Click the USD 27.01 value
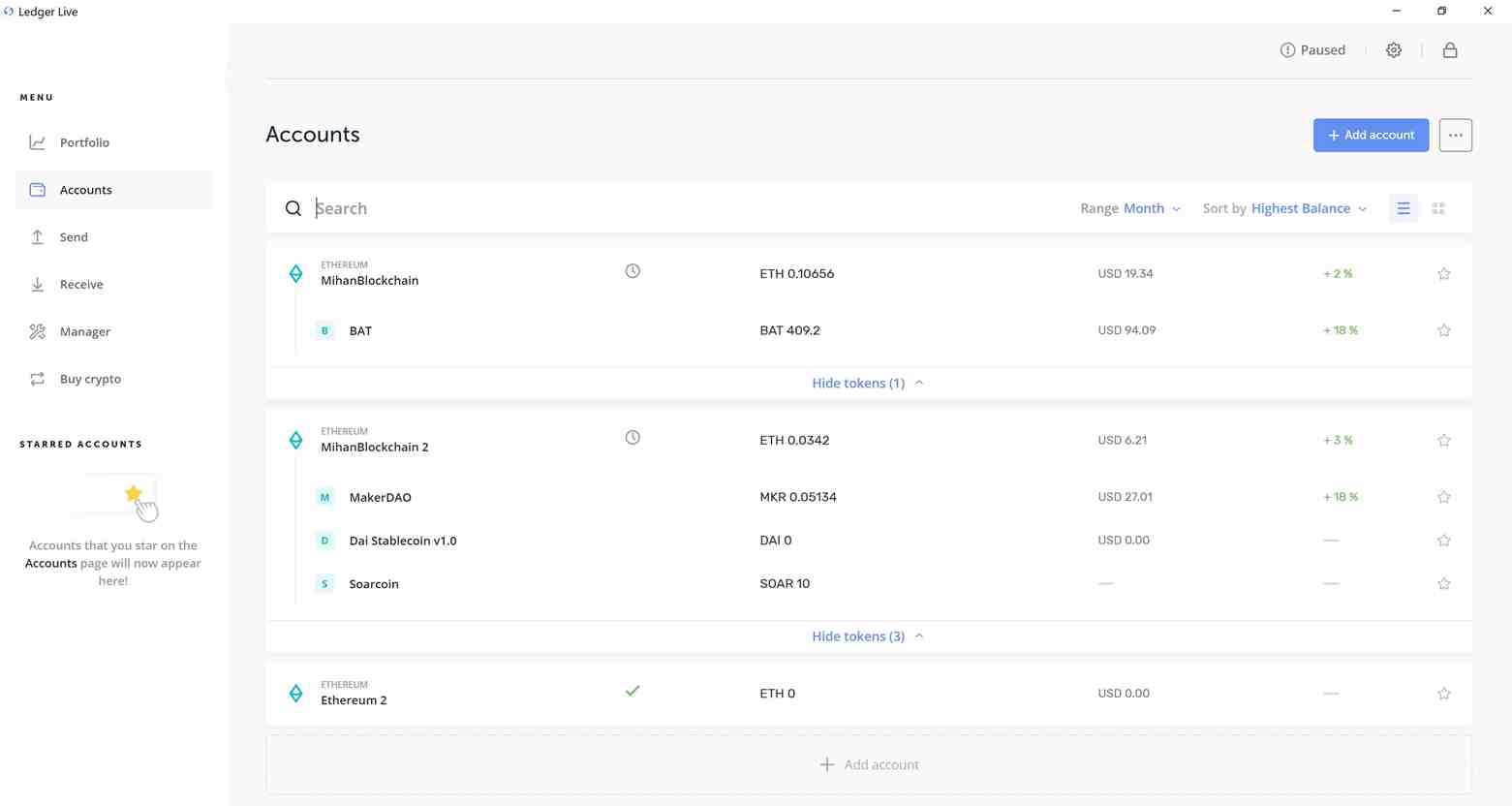 point(1125,497)
